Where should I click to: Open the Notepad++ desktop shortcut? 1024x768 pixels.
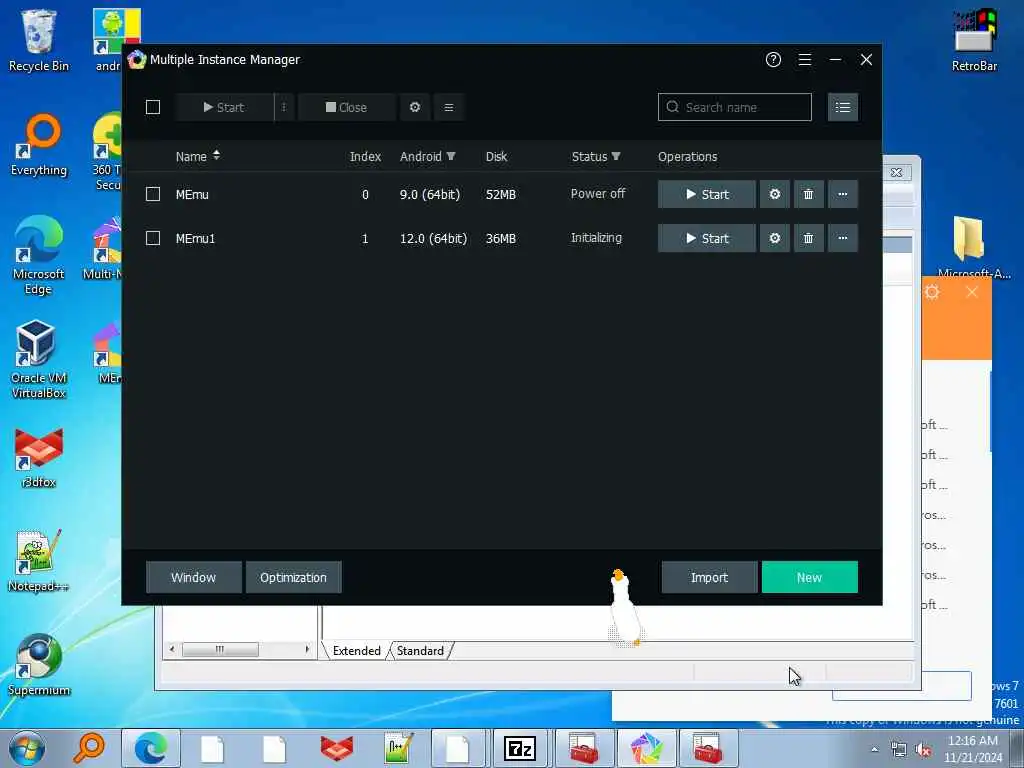[39, 560]
